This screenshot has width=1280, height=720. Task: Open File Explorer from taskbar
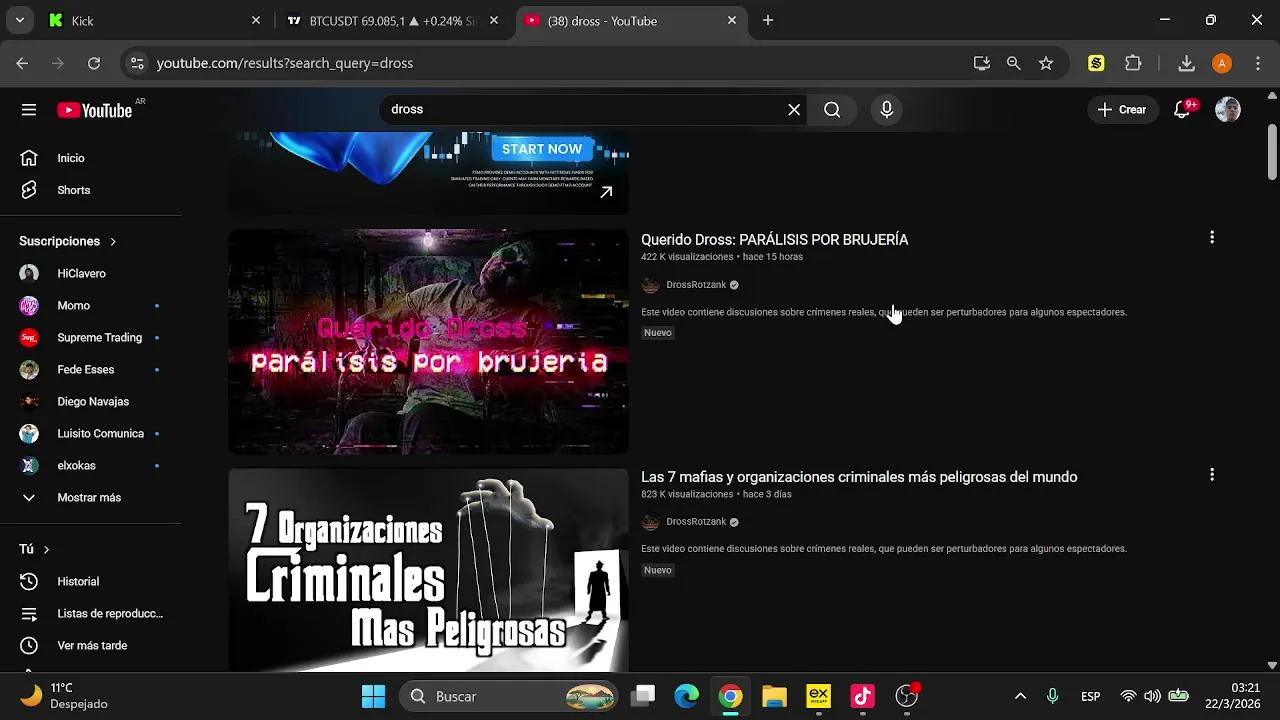(775, 696)
